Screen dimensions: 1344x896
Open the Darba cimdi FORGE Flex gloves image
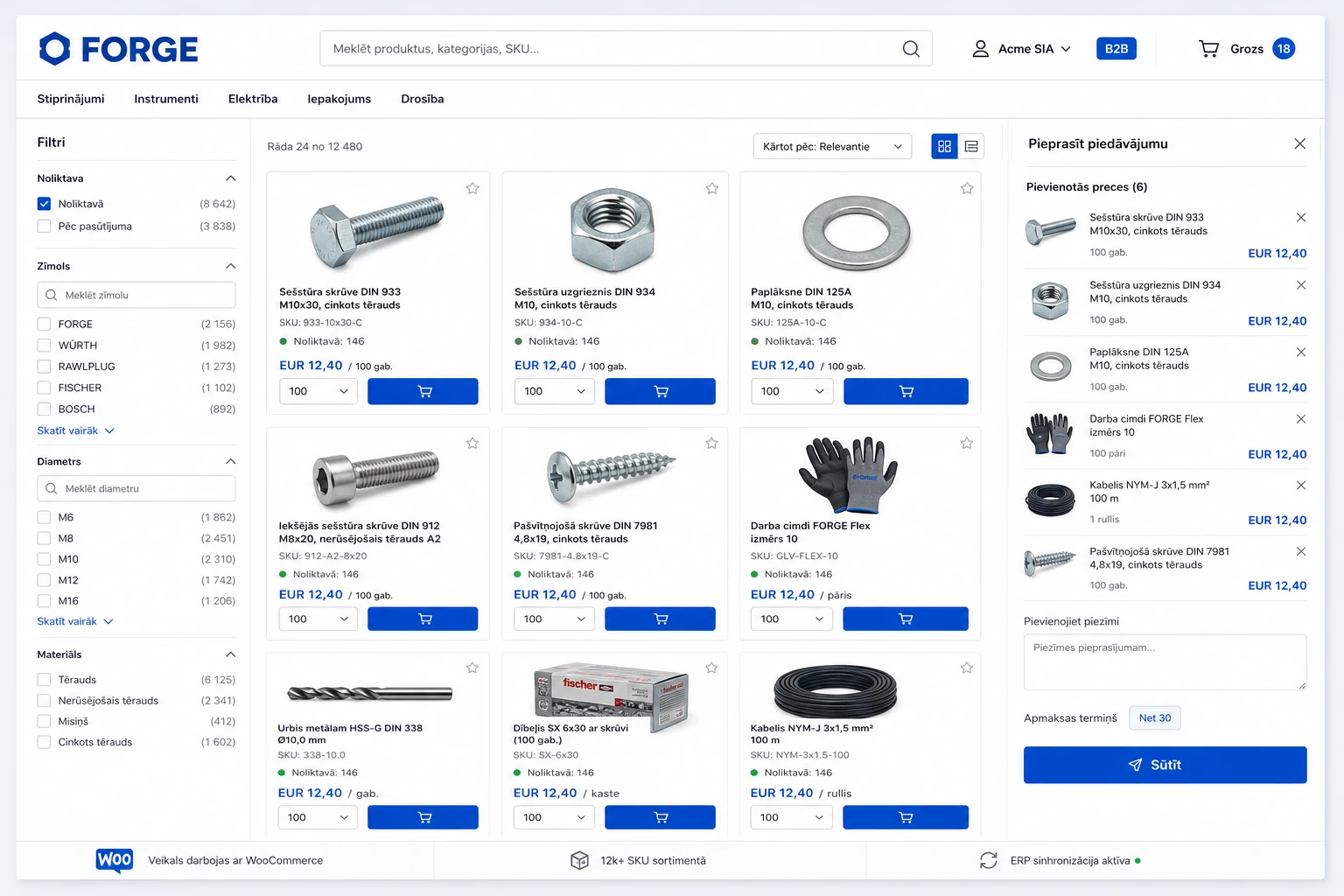coord(847,474)
